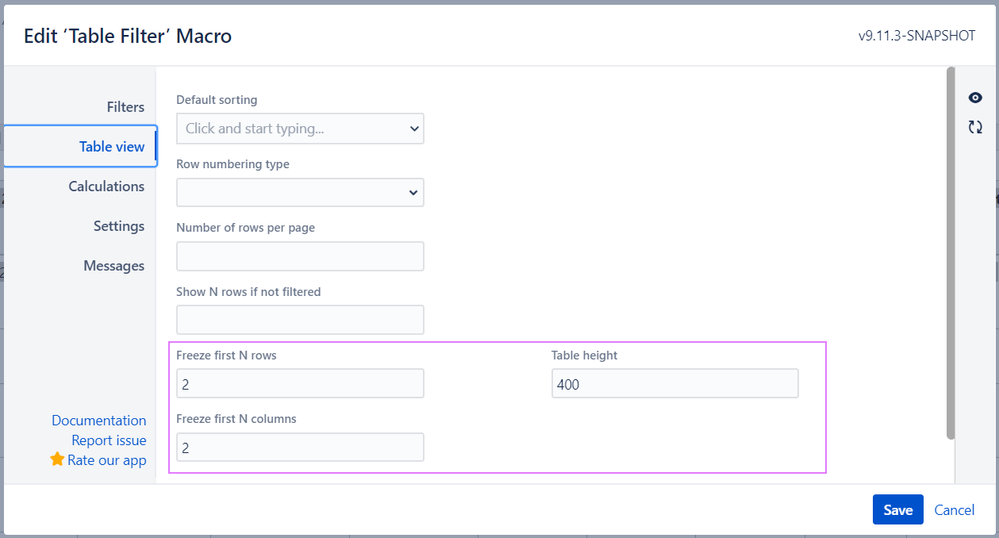
Task: Click the Default sorting label
Action: tap(217, 100)
